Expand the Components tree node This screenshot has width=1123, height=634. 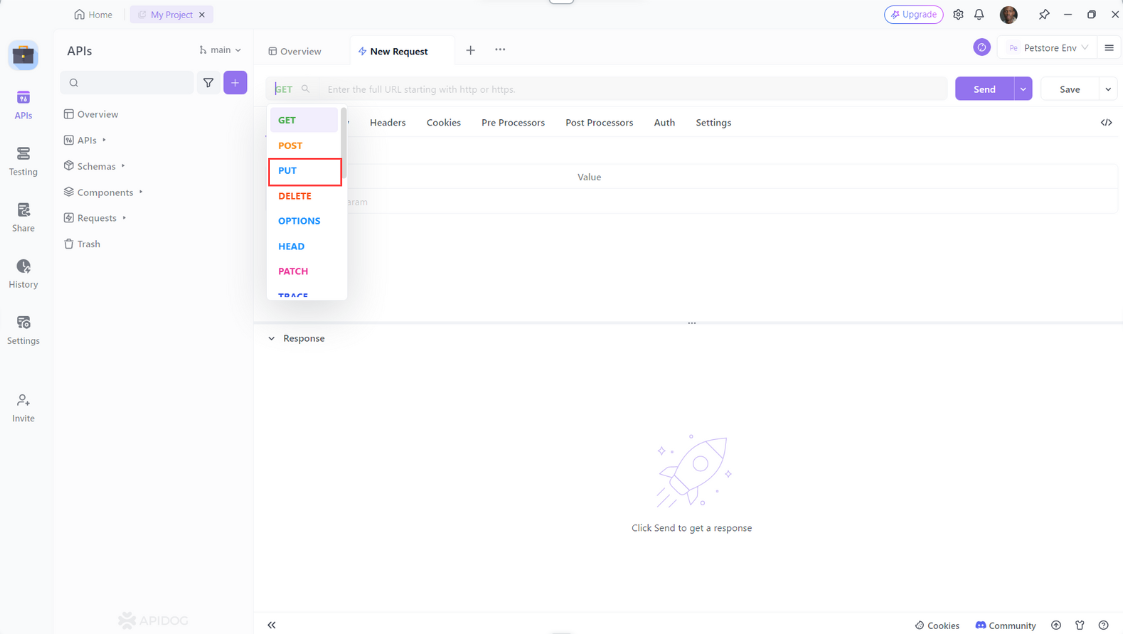[141, 192]
